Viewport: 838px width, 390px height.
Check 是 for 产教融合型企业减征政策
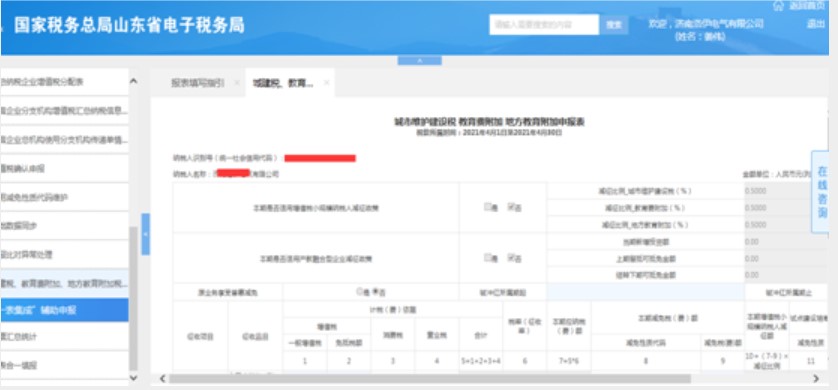click(487, 258)
